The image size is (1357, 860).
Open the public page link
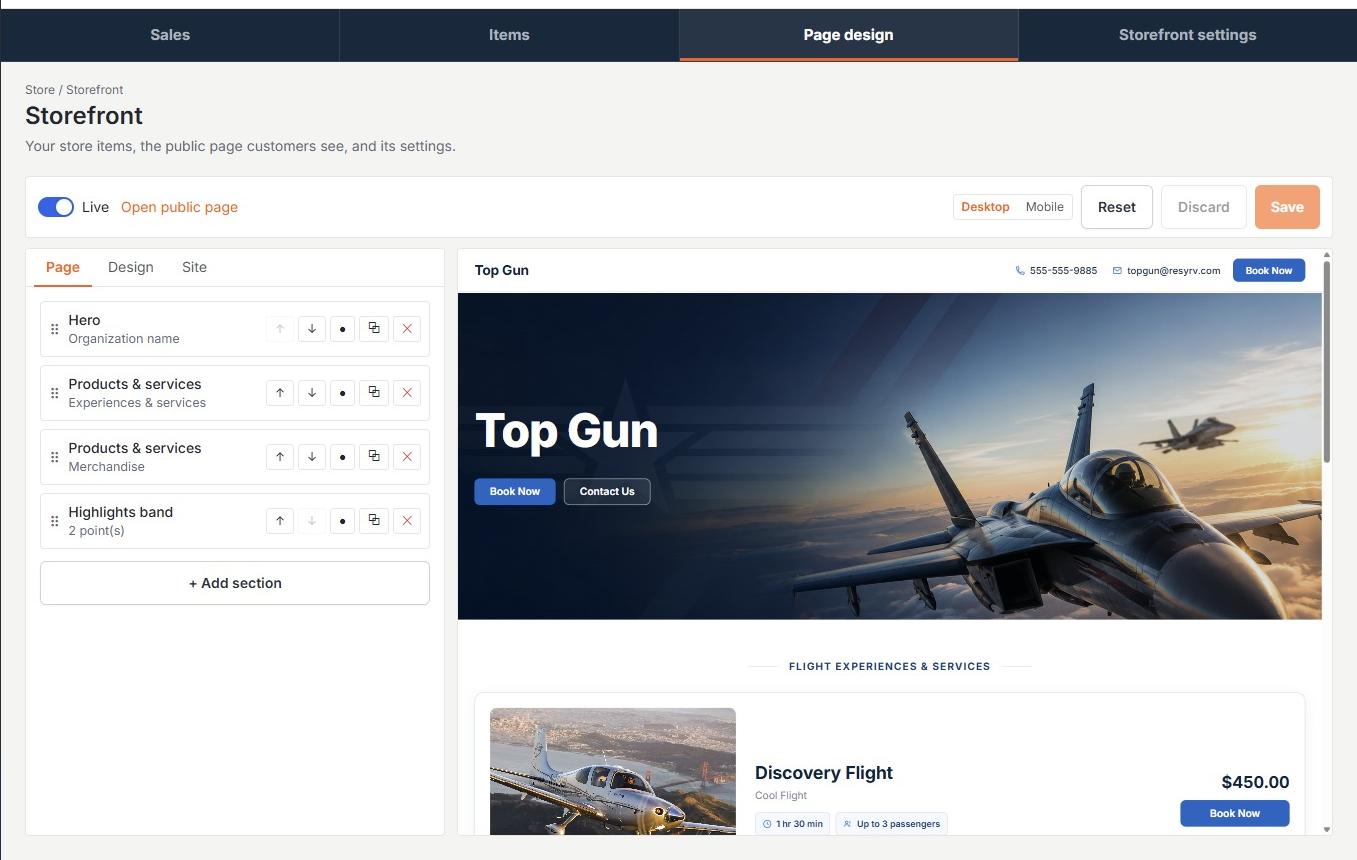[179, 207]
